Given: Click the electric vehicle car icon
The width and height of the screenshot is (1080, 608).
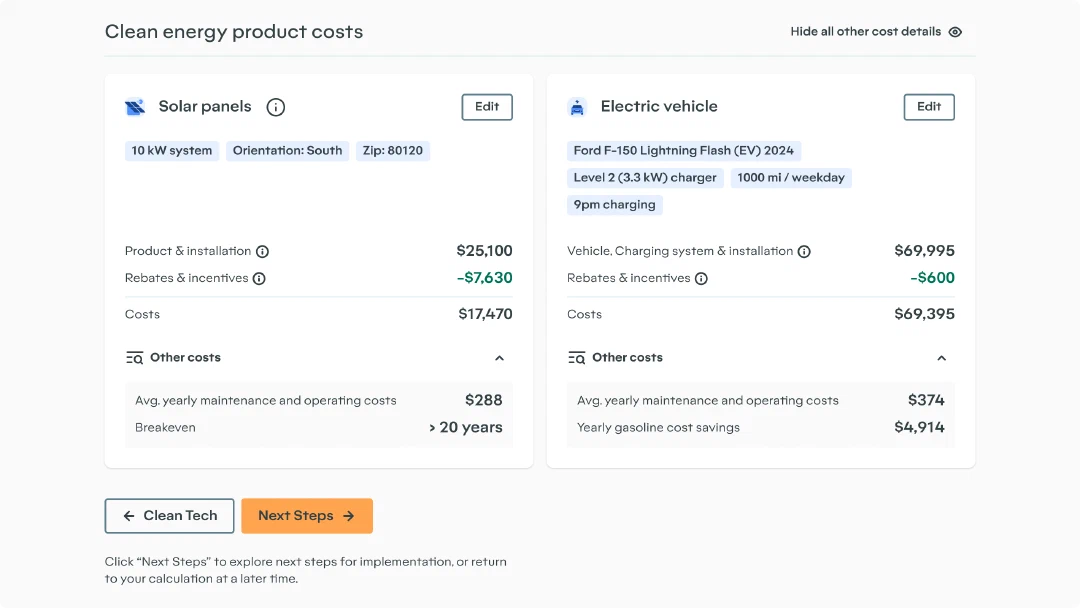Looking at the screenshot, I should (x=577, y=107).
